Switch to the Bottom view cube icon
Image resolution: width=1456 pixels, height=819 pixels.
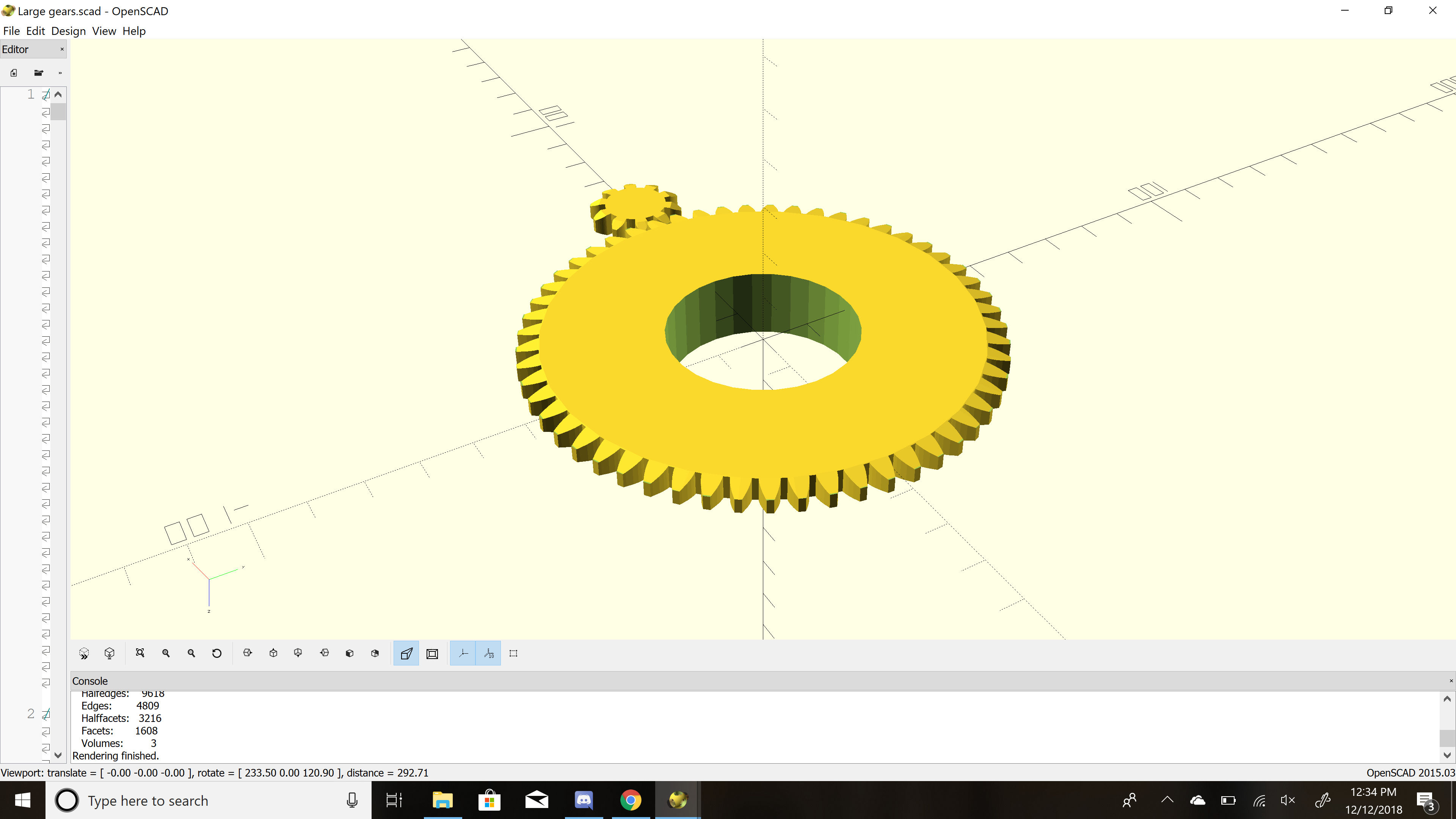[298, 653]
